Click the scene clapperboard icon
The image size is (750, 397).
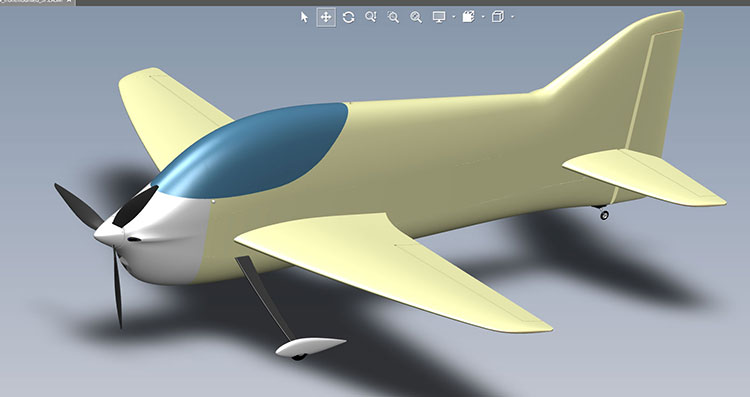tap(468, 17)
